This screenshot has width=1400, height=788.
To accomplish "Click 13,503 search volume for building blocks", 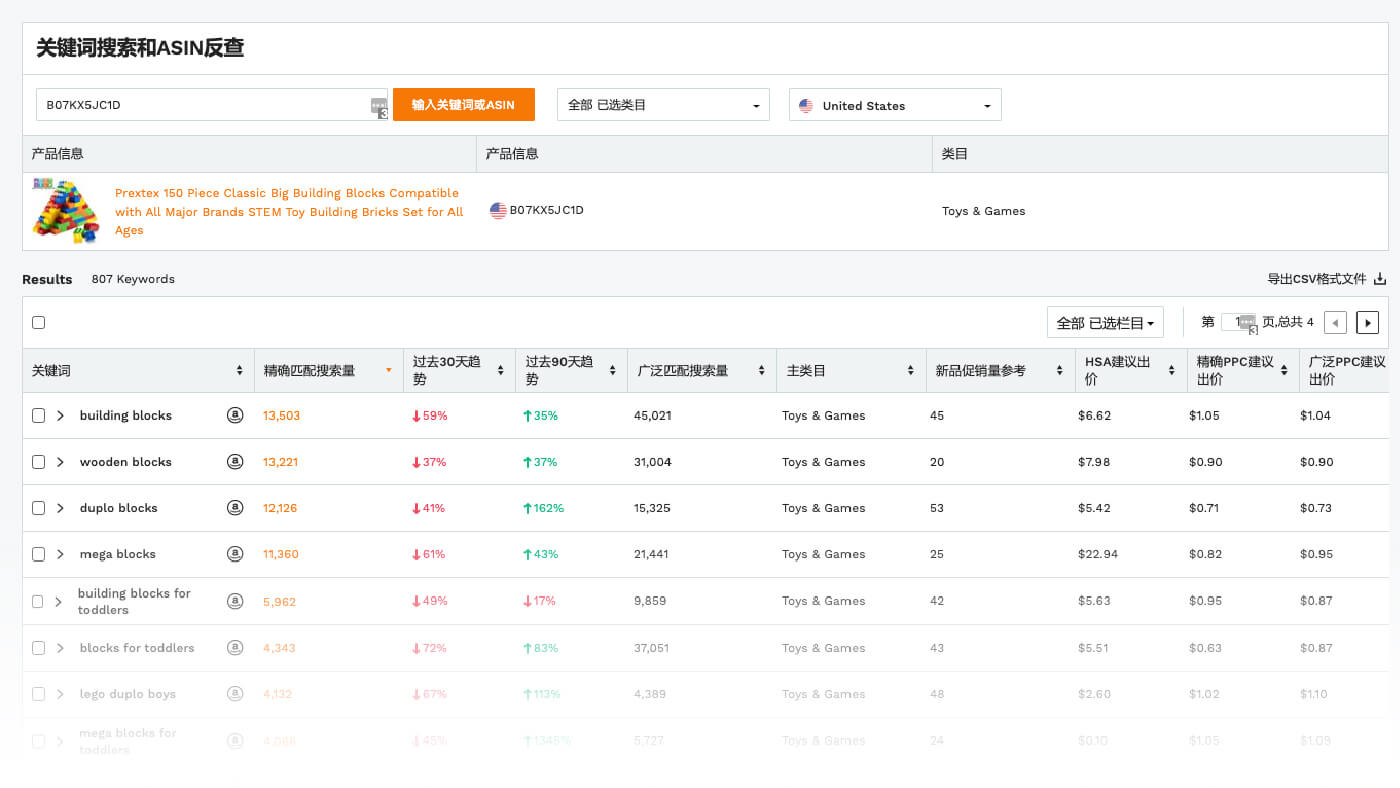I will [x=281, y=415].
